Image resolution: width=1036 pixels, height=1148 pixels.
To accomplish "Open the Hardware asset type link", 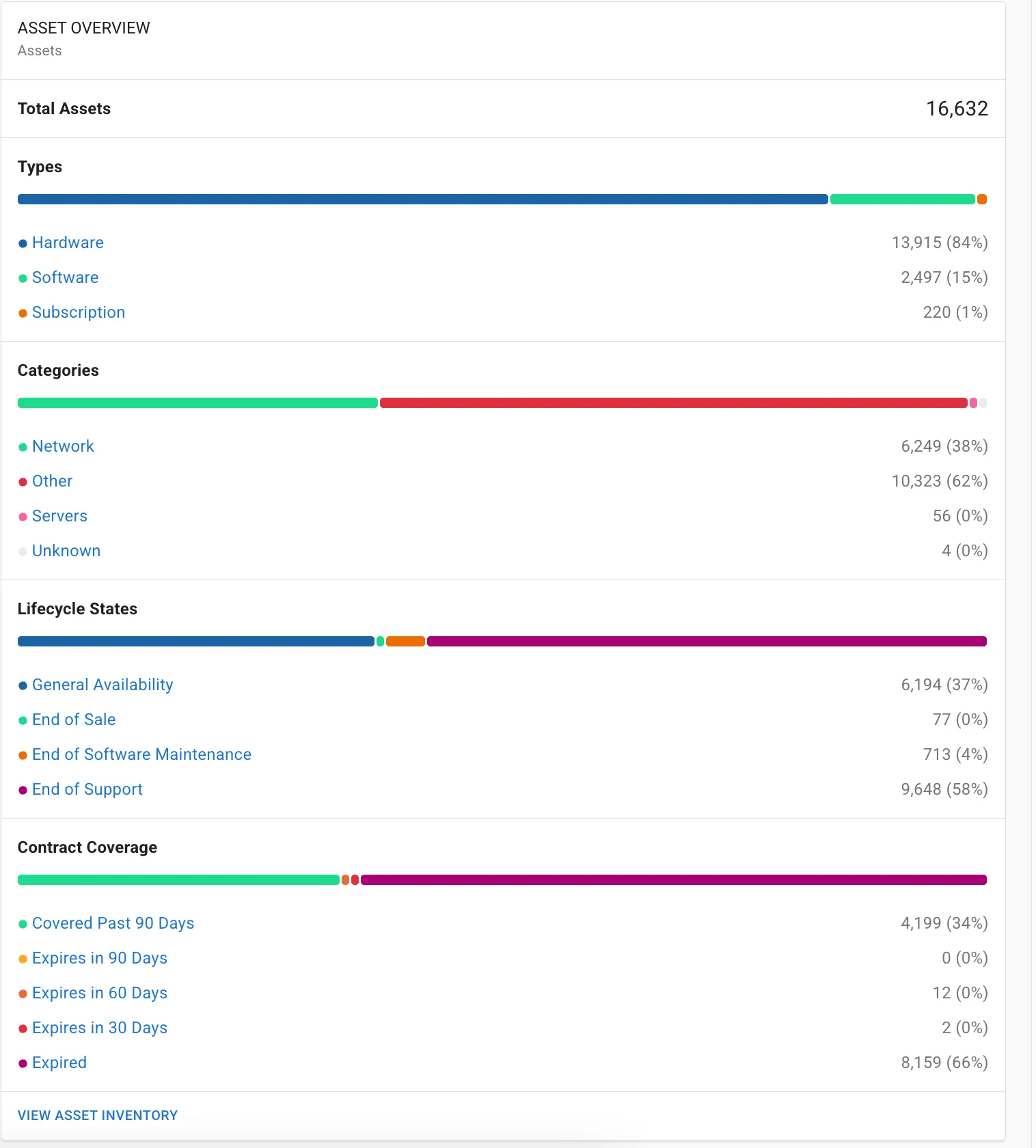I will pyautogui.click(x=68, y=243).
